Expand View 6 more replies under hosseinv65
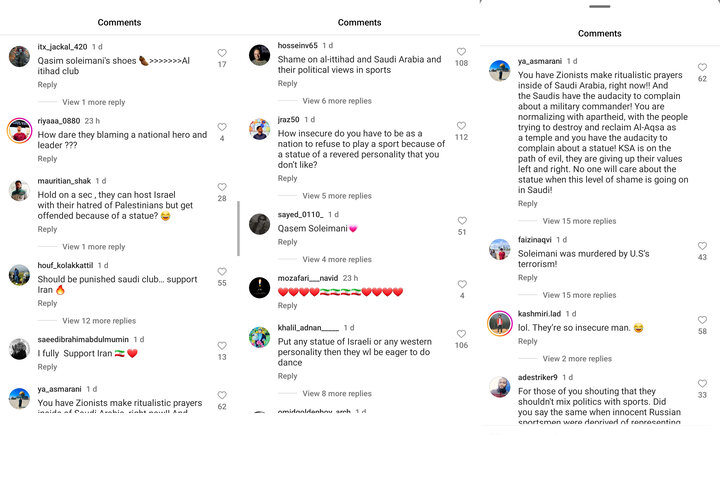This screenshot has height=480, width=720. [337, 101]
